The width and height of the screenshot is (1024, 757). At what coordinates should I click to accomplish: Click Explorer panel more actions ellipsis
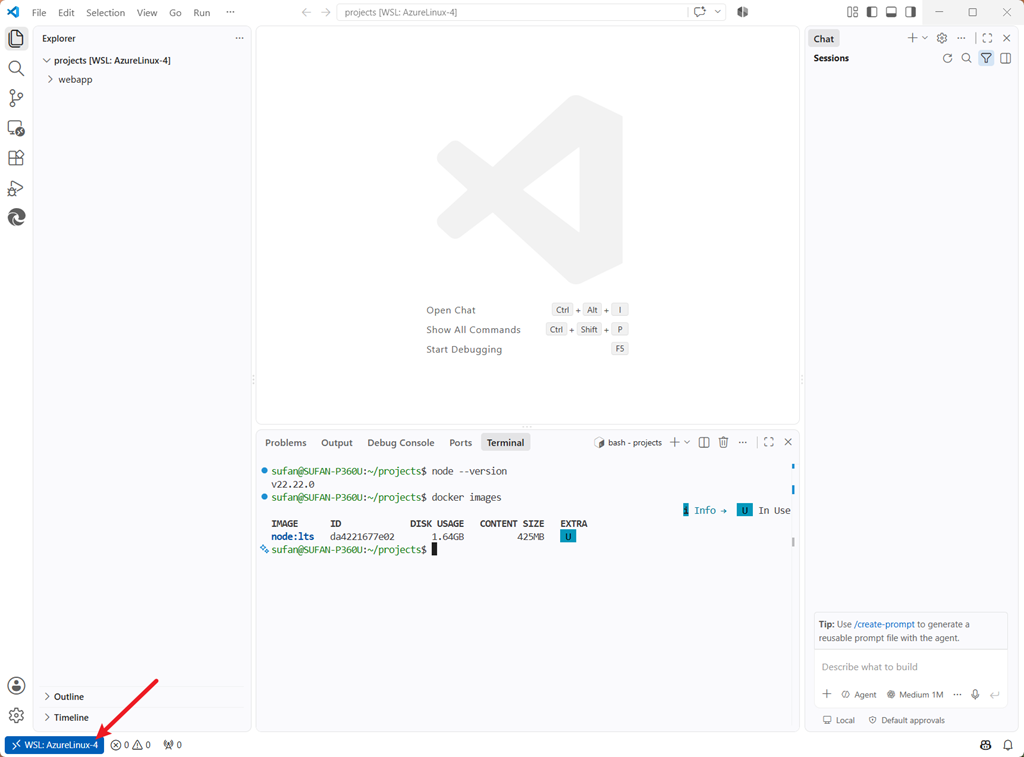[x=240, y=38]
